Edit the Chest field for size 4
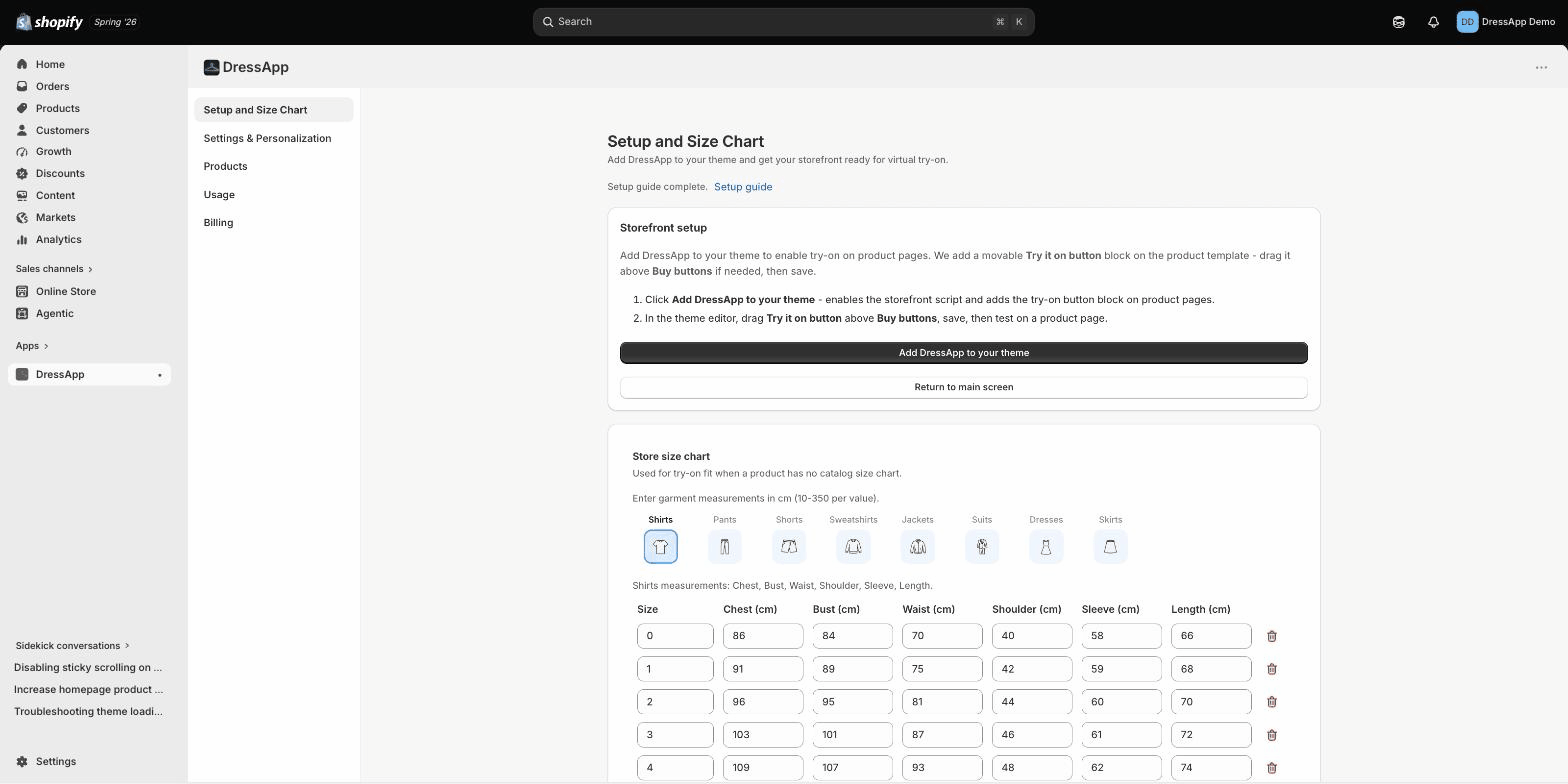The width and height of the screenshot is (1568, 784). tap(763, 768)
